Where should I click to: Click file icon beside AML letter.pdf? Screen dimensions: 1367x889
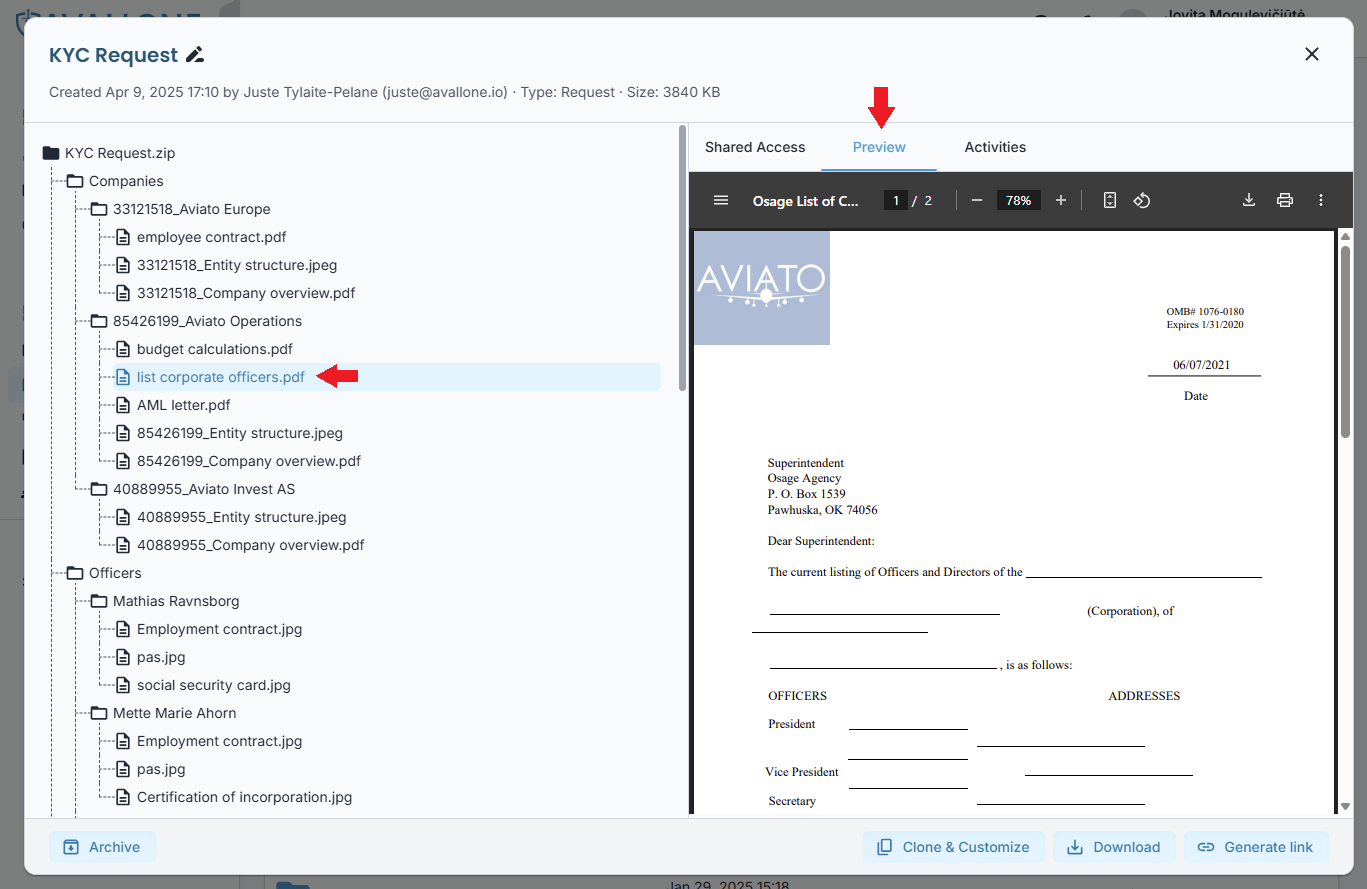[x=123, y=405]
